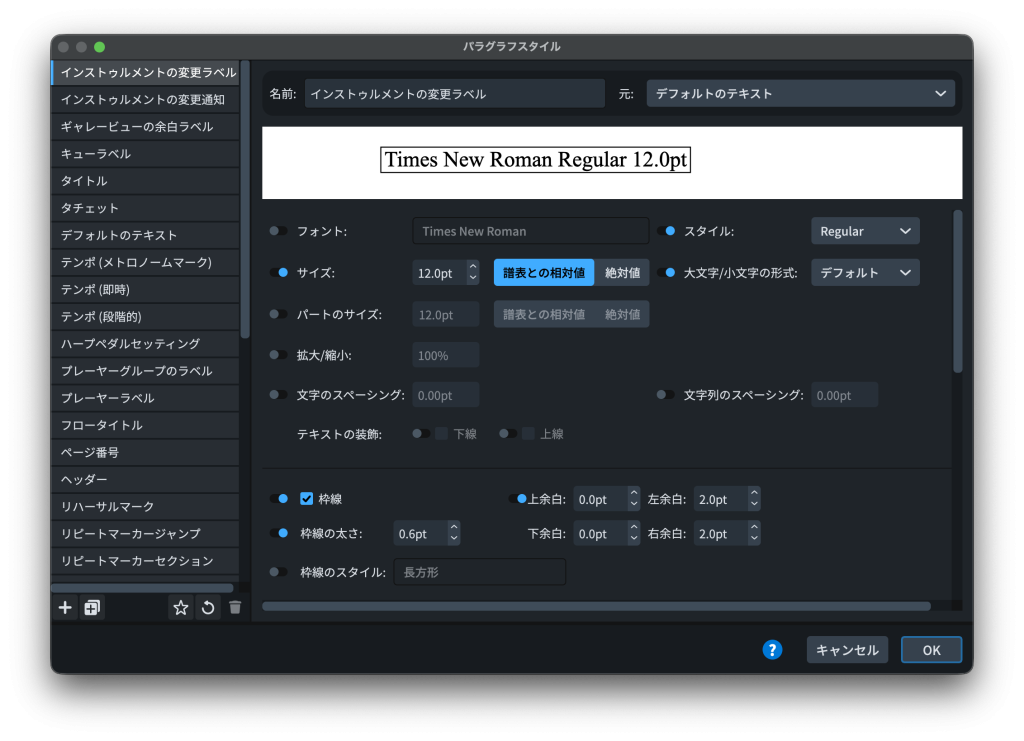
Task: Toggle the 拡大/縮小 override switch
Action: pos(278,355)
